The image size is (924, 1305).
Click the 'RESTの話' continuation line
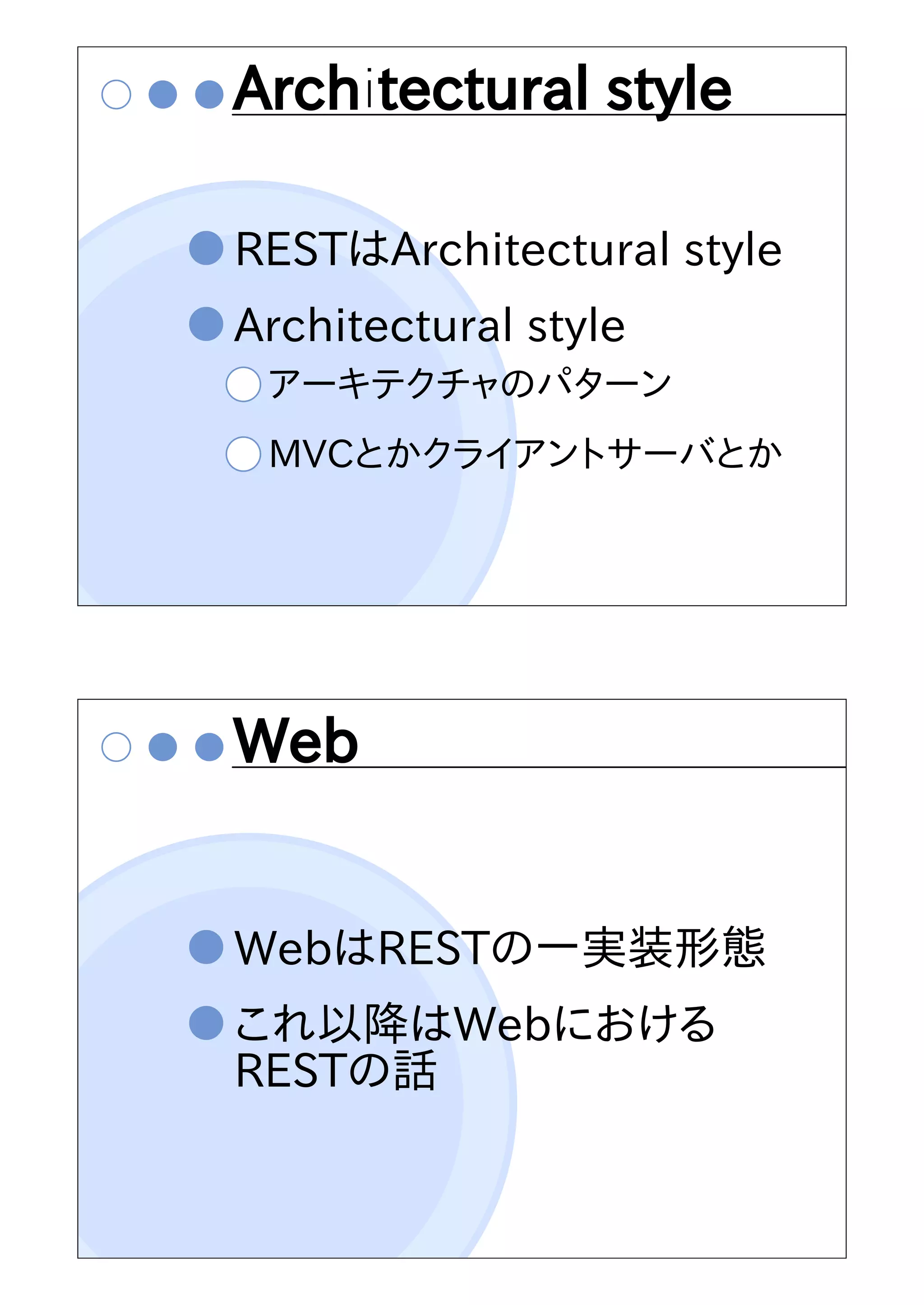coord(336,1070)
